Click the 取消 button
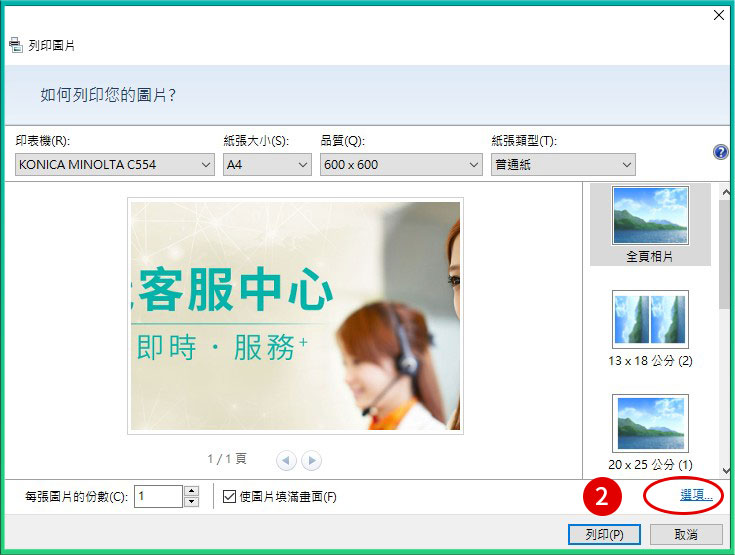Screen dimensions: 735x555 point(686,534)
